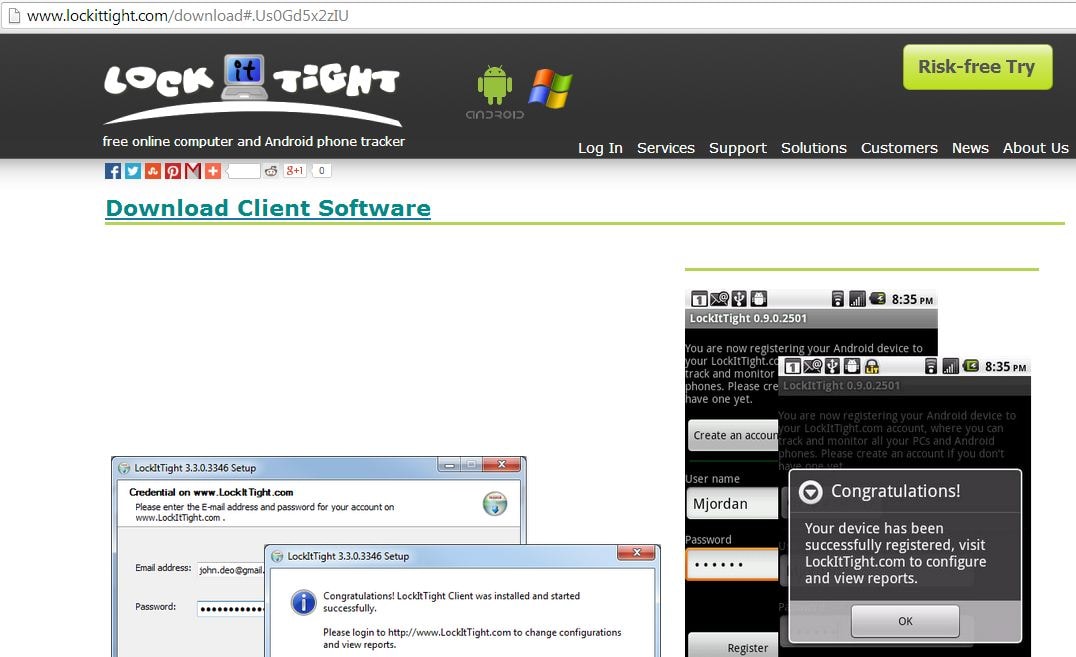The image size is (1076, 657).
Task: Open the Solutions menu item
Action: [813, 148]
